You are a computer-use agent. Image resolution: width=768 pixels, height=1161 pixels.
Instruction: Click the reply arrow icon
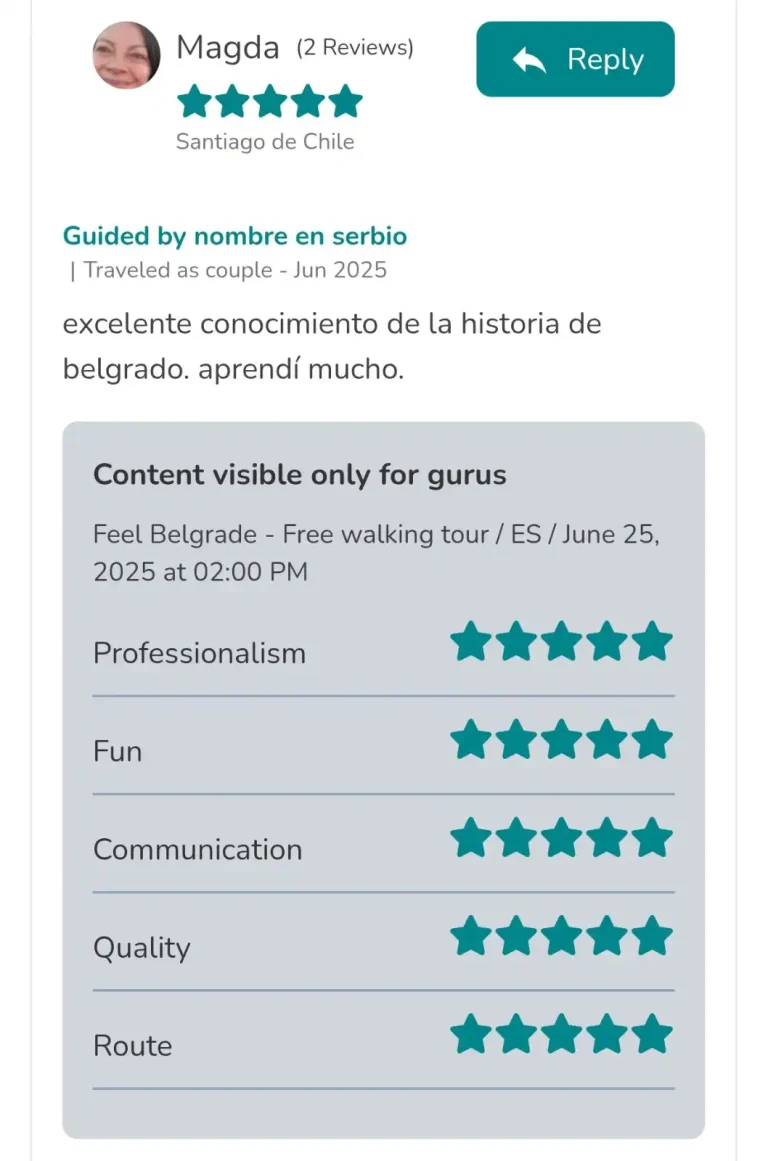[529, 60]
